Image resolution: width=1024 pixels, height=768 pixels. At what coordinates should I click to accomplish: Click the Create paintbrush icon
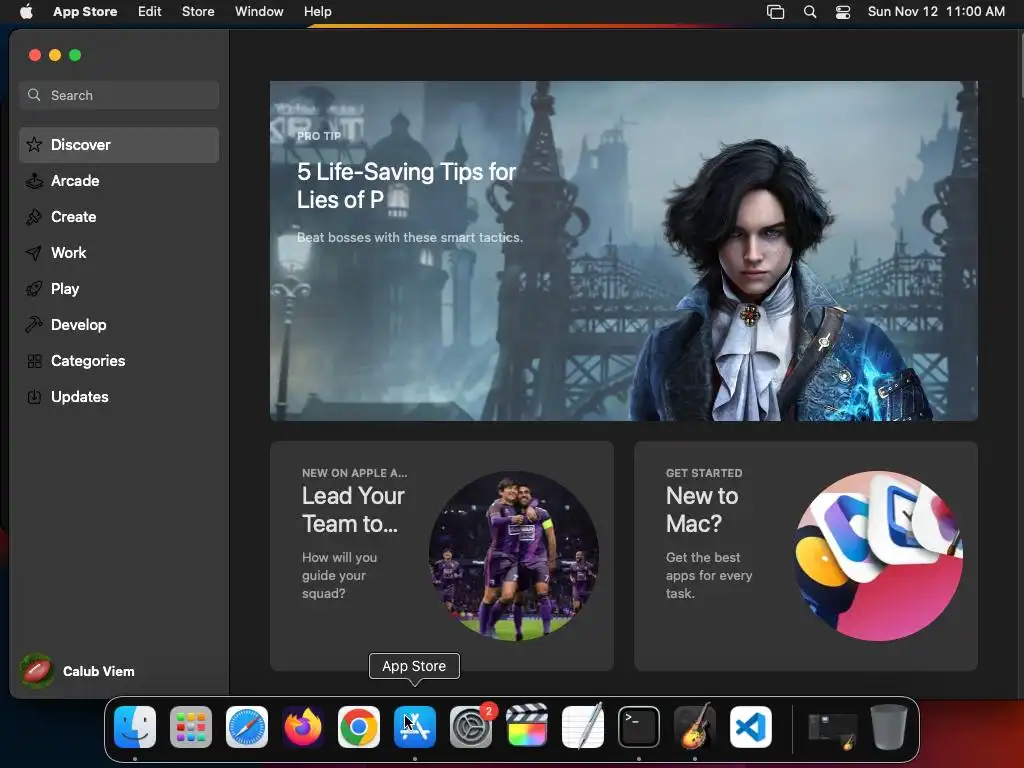(x=34, y=217)
